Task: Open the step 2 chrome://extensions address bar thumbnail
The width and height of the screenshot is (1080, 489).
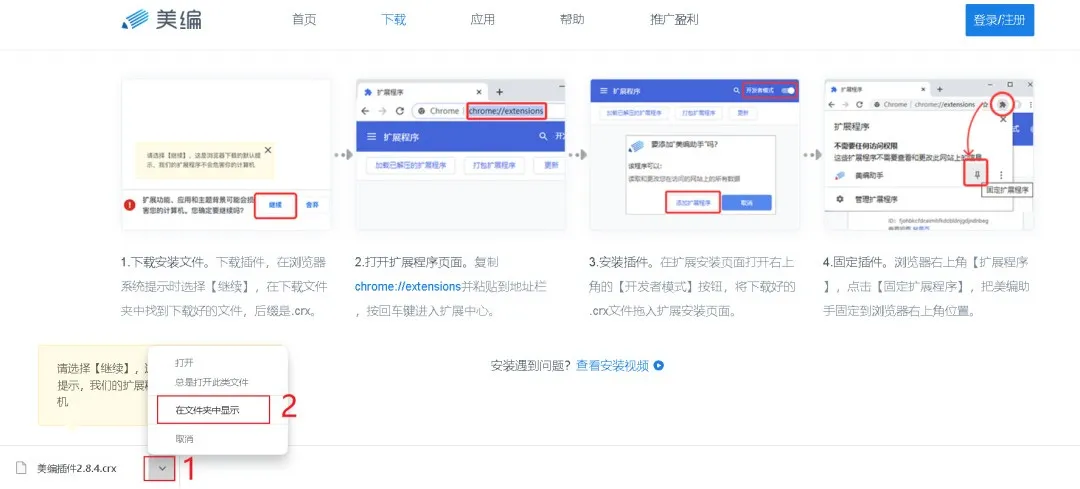Action: click(x=460, y=154)
